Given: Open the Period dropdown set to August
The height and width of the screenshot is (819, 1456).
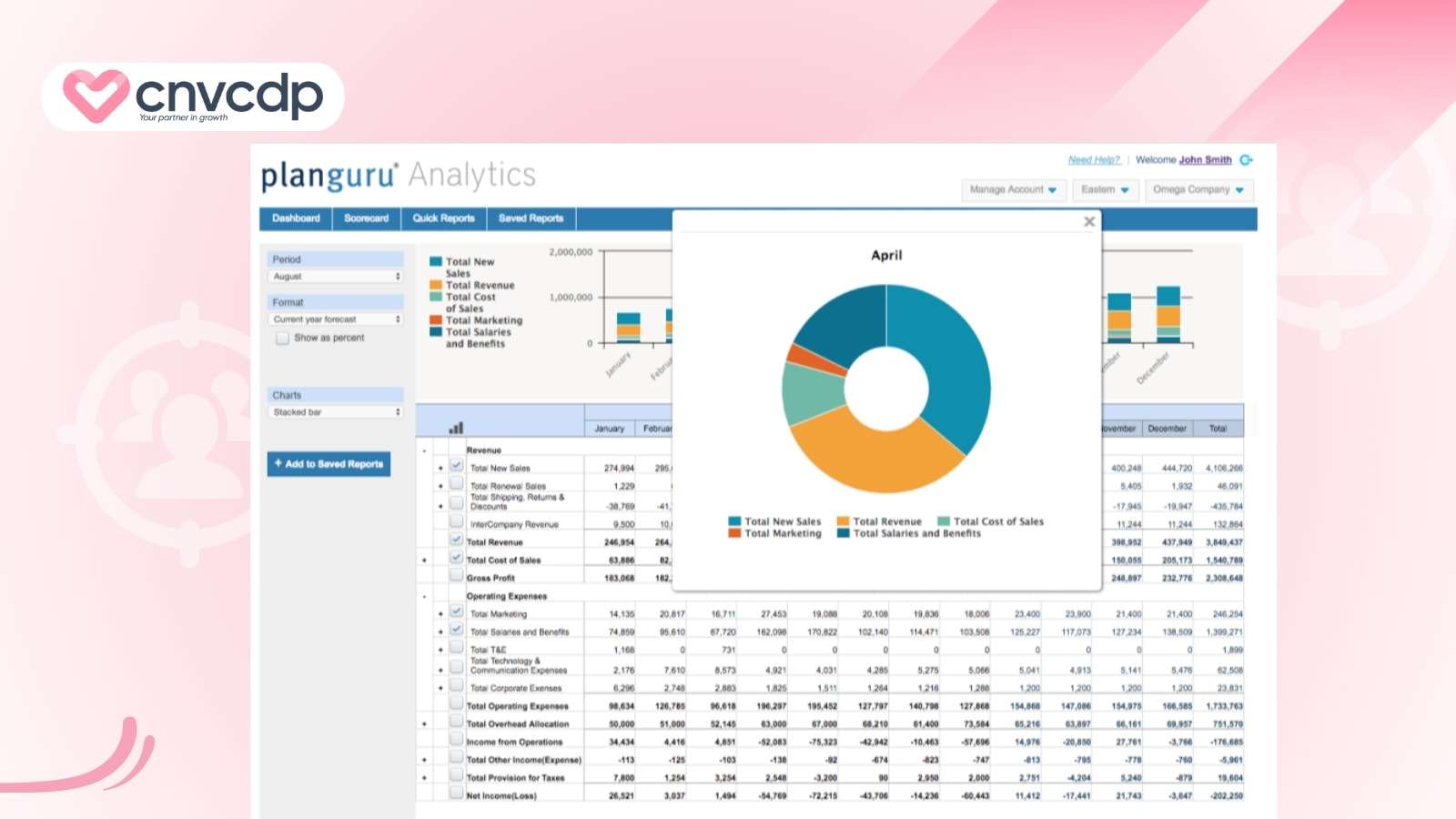Looking at the screenshot, I should click(336, 277).
